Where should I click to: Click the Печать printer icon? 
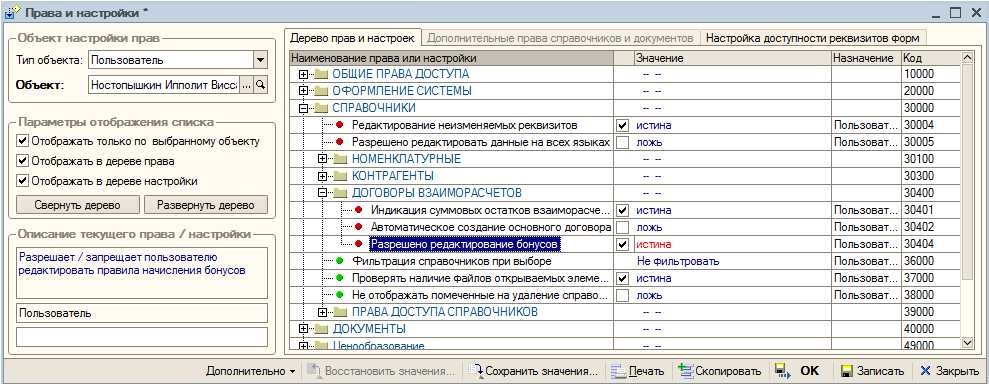(x=618, y=371)
